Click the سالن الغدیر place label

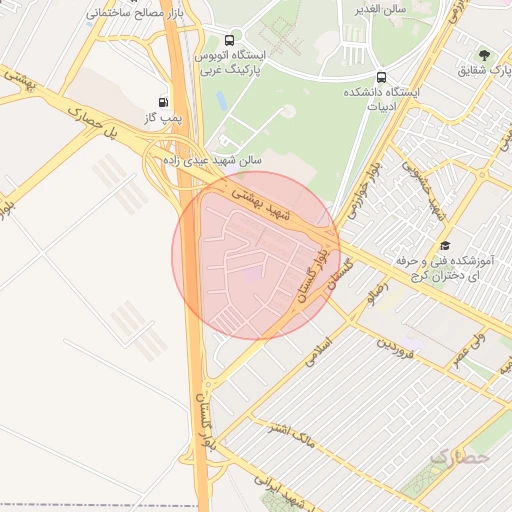click(380, 10)
